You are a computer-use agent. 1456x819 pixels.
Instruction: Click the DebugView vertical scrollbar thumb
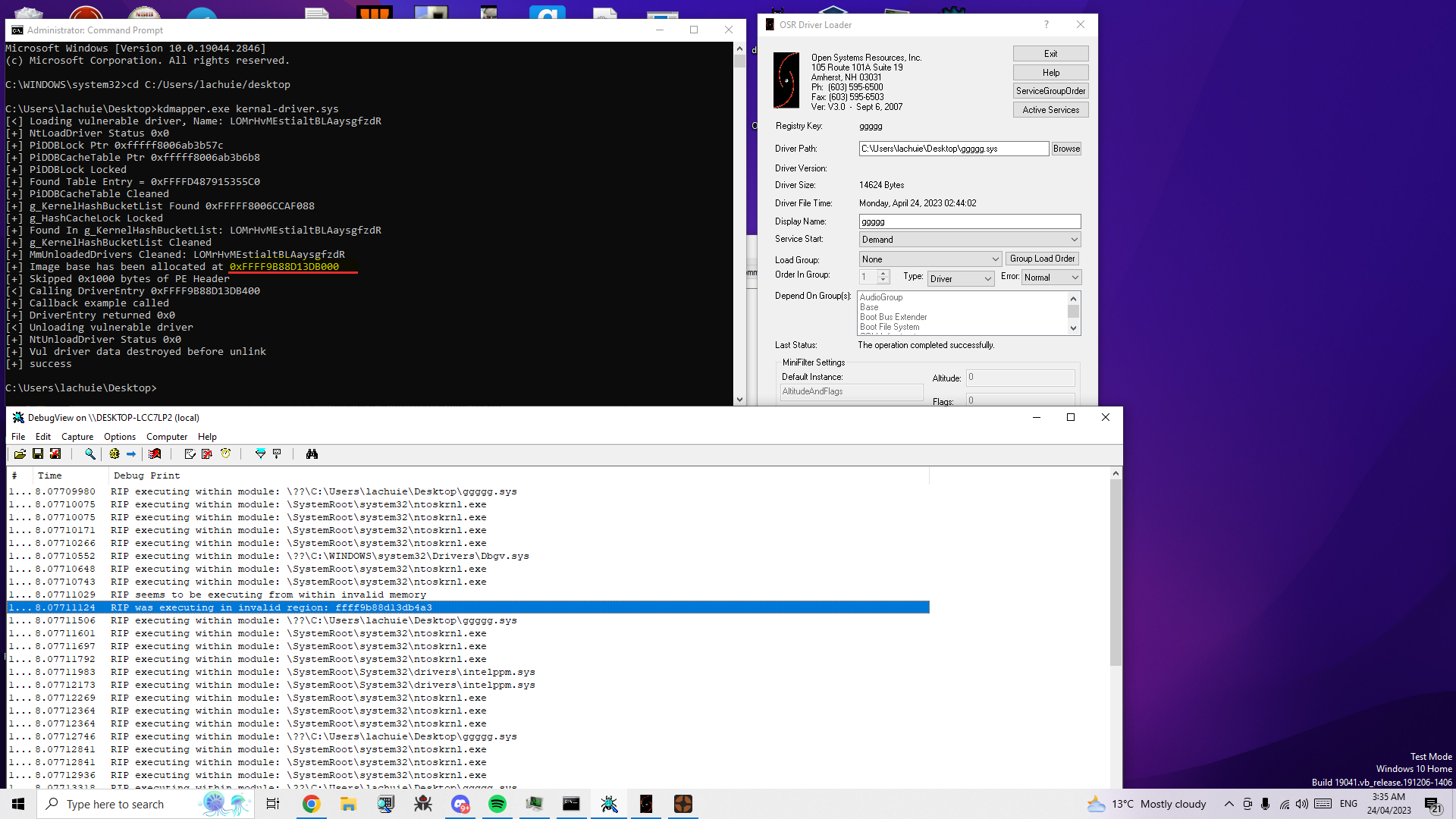[x=1115, y=573]
